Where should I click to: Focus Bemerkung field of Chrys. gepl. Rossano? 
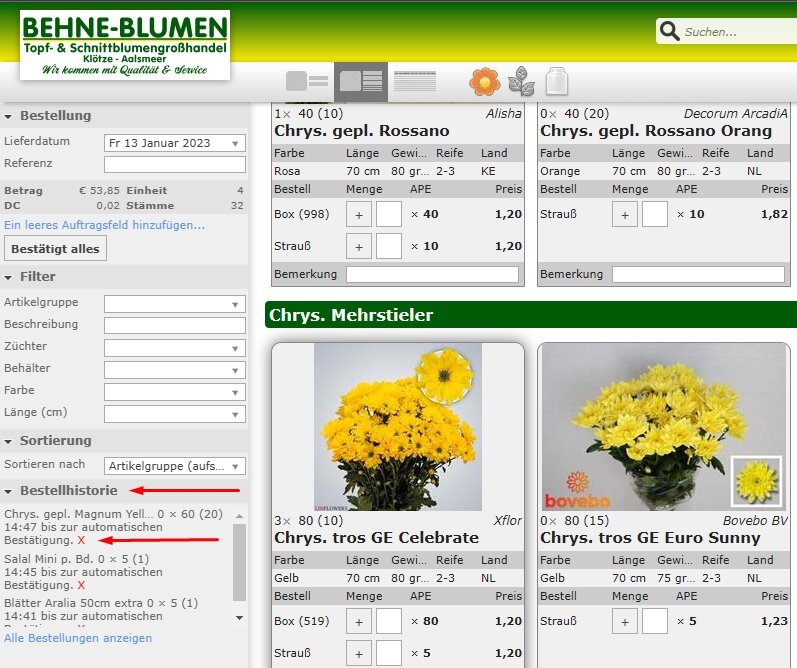click(x=432, y=274)
